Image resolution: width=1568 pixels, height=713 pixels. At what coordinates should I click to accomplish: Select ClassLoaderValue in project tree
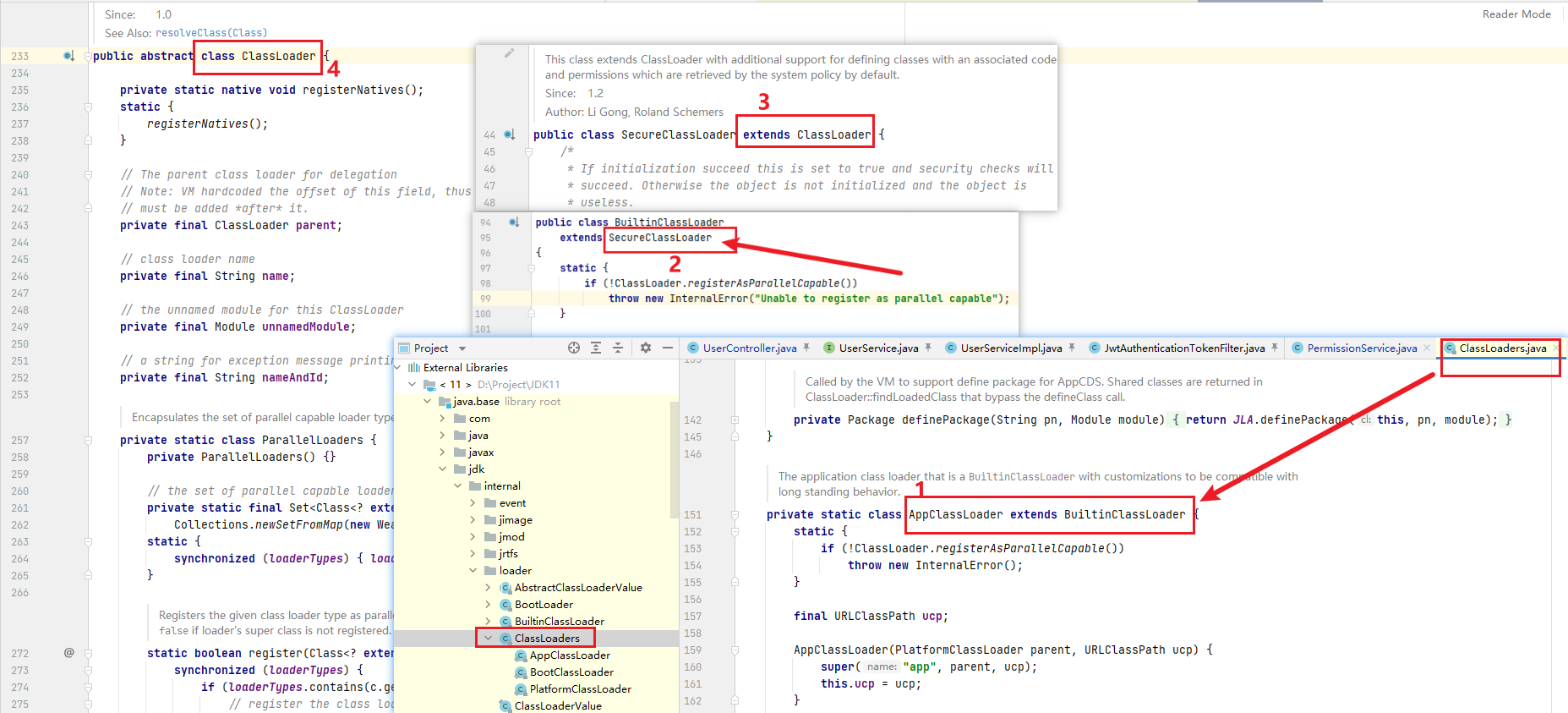click(x=558, y=706)
